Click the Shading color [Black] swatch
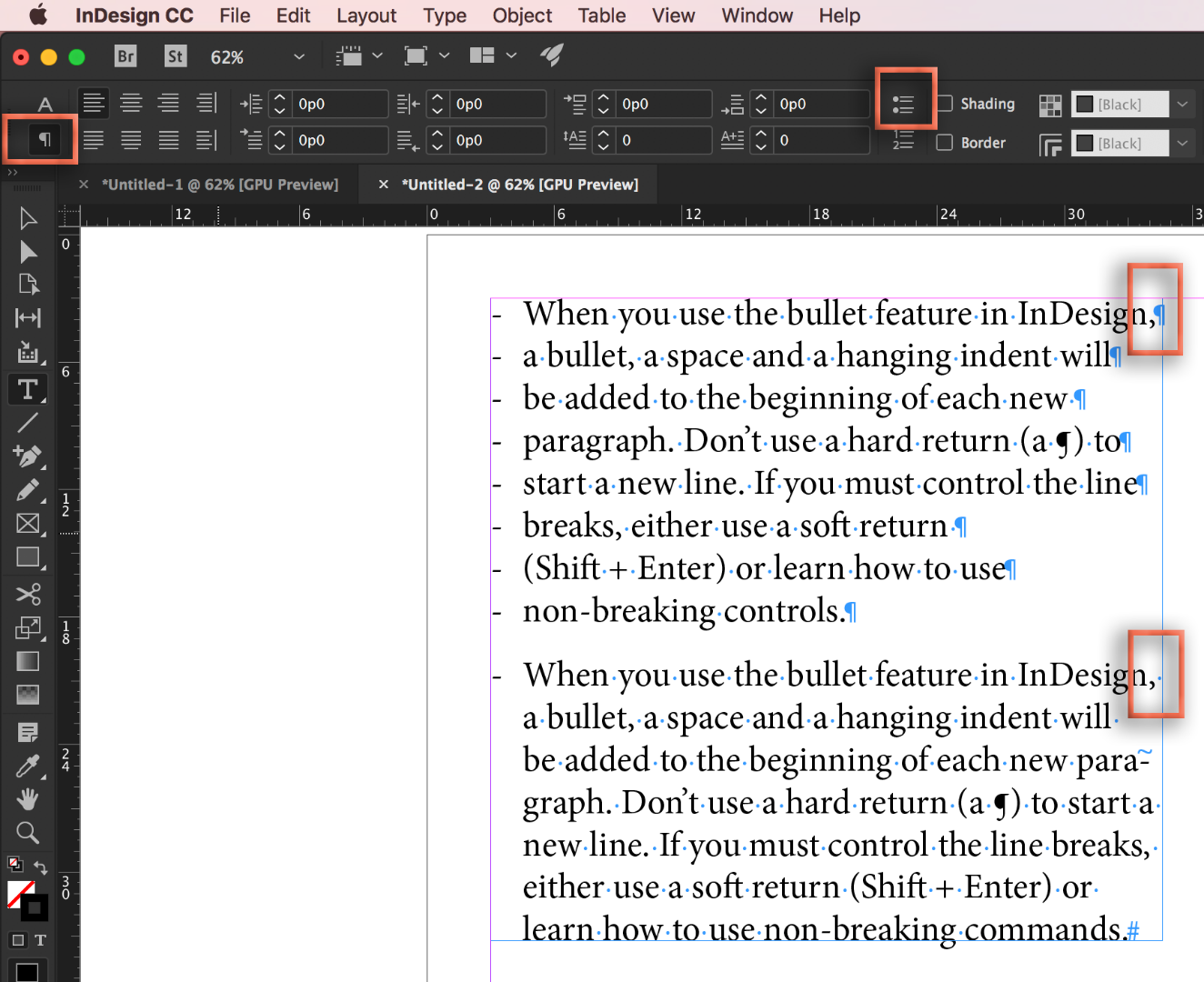Viewport: 1204px width, 982px height. 1119,104
